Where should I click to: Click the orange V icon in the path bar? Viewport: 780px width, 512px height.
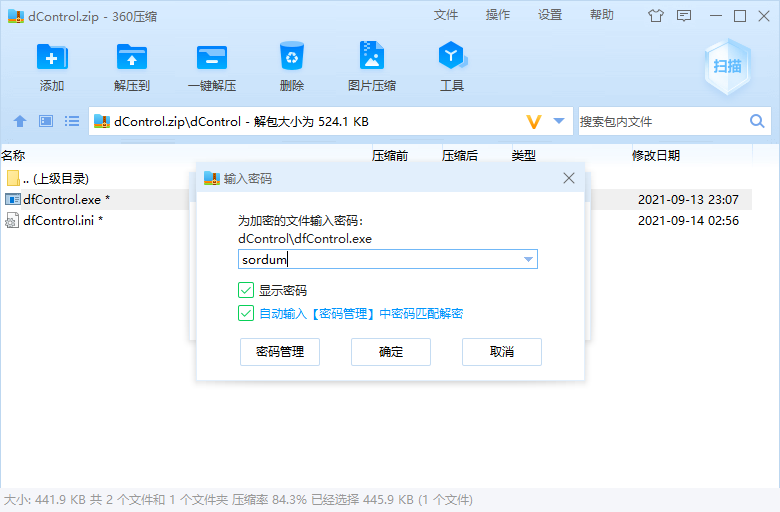[533, 121]
